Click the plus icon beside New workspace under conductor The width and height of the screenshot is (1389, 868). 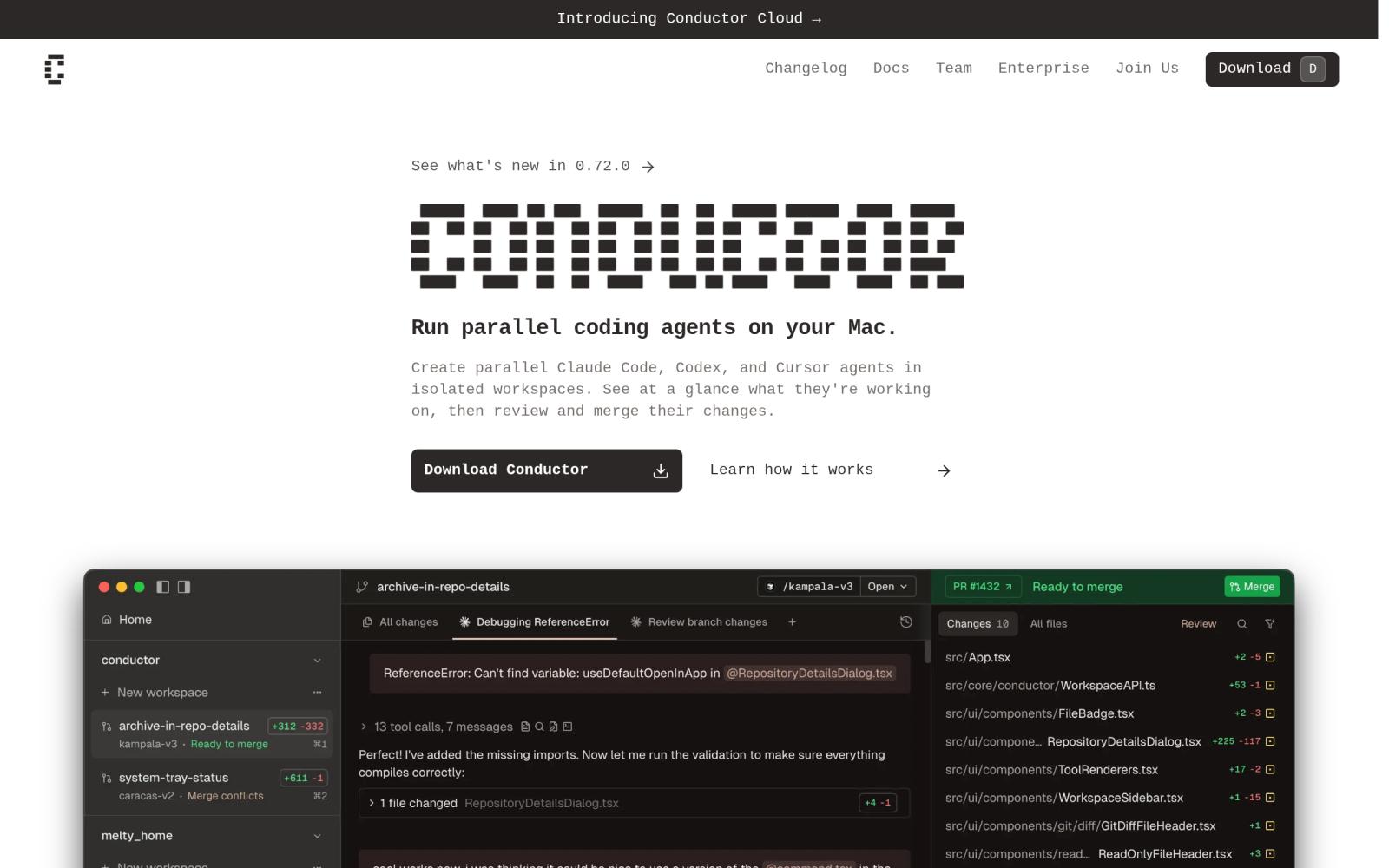coord(105,693)
